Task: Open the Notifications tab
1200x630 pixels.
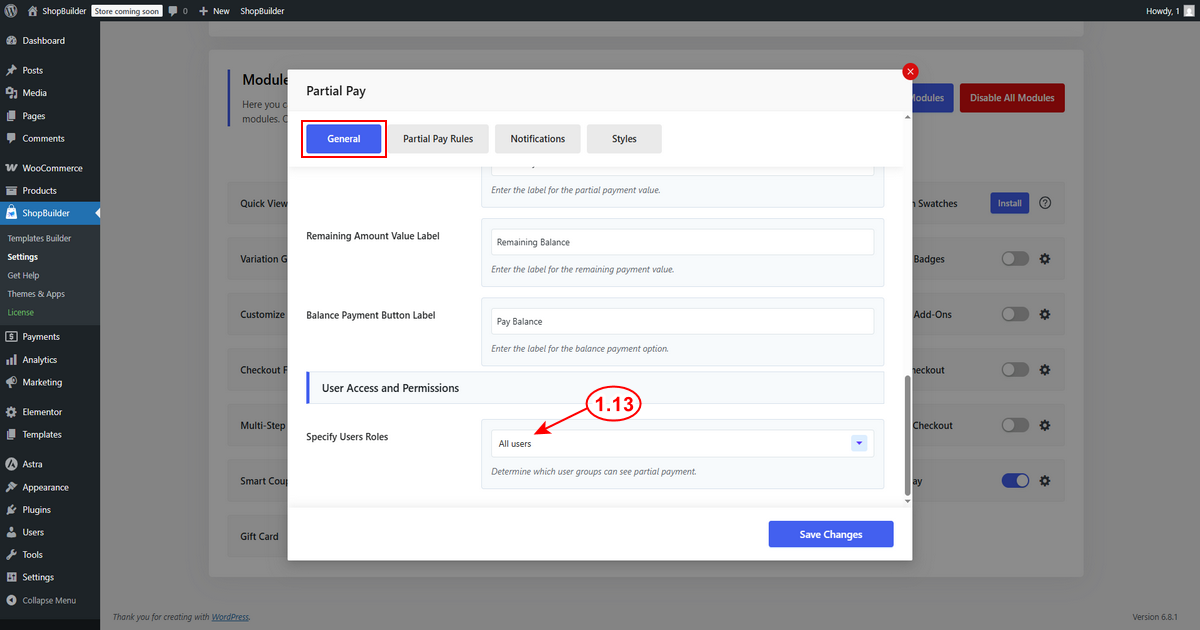Action: [x=537, y=138]
